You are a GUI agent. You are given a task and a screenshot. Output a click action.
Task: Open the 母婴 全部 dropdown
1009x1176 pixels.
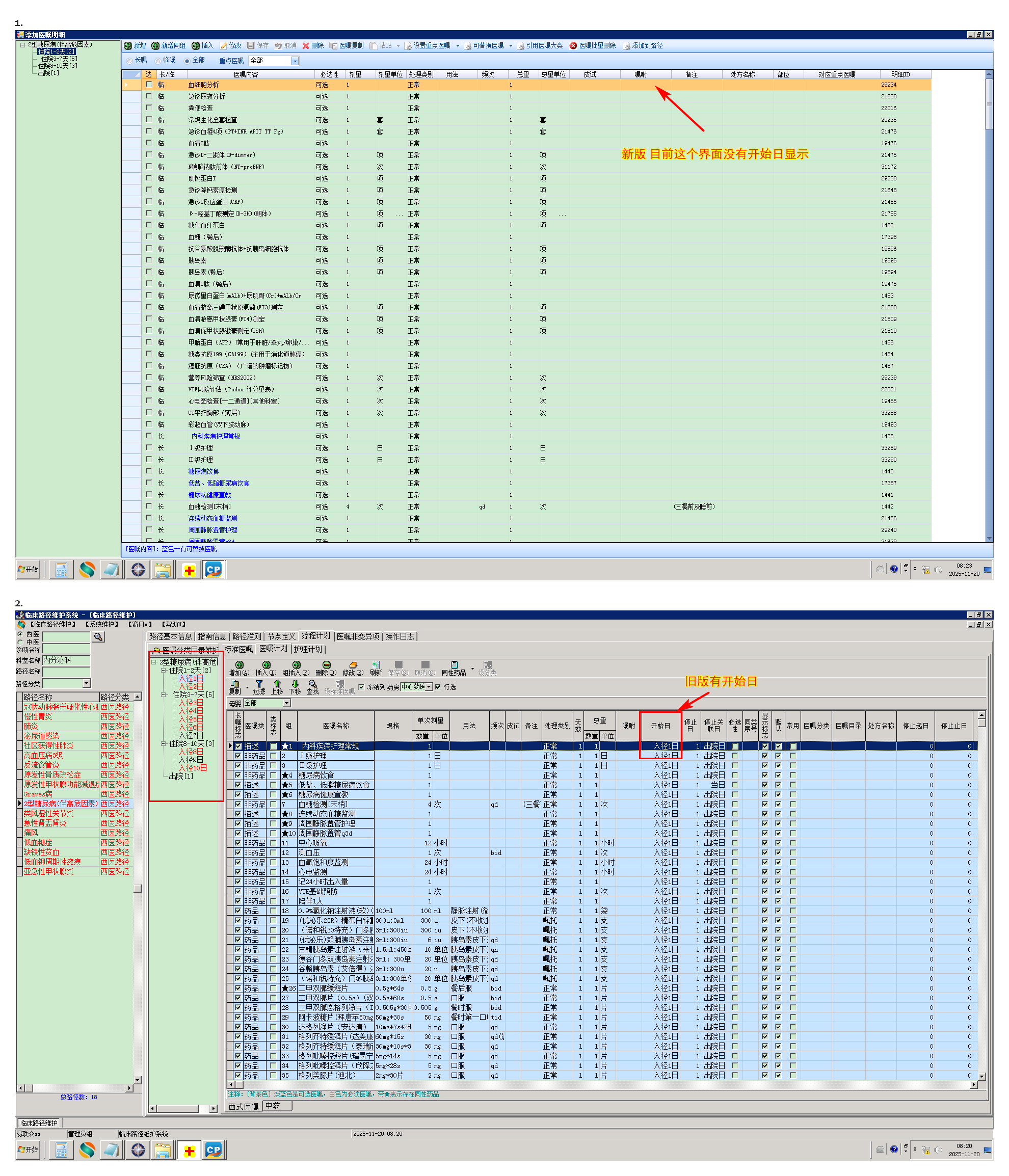pyautogui.click(x=286, y=703)
